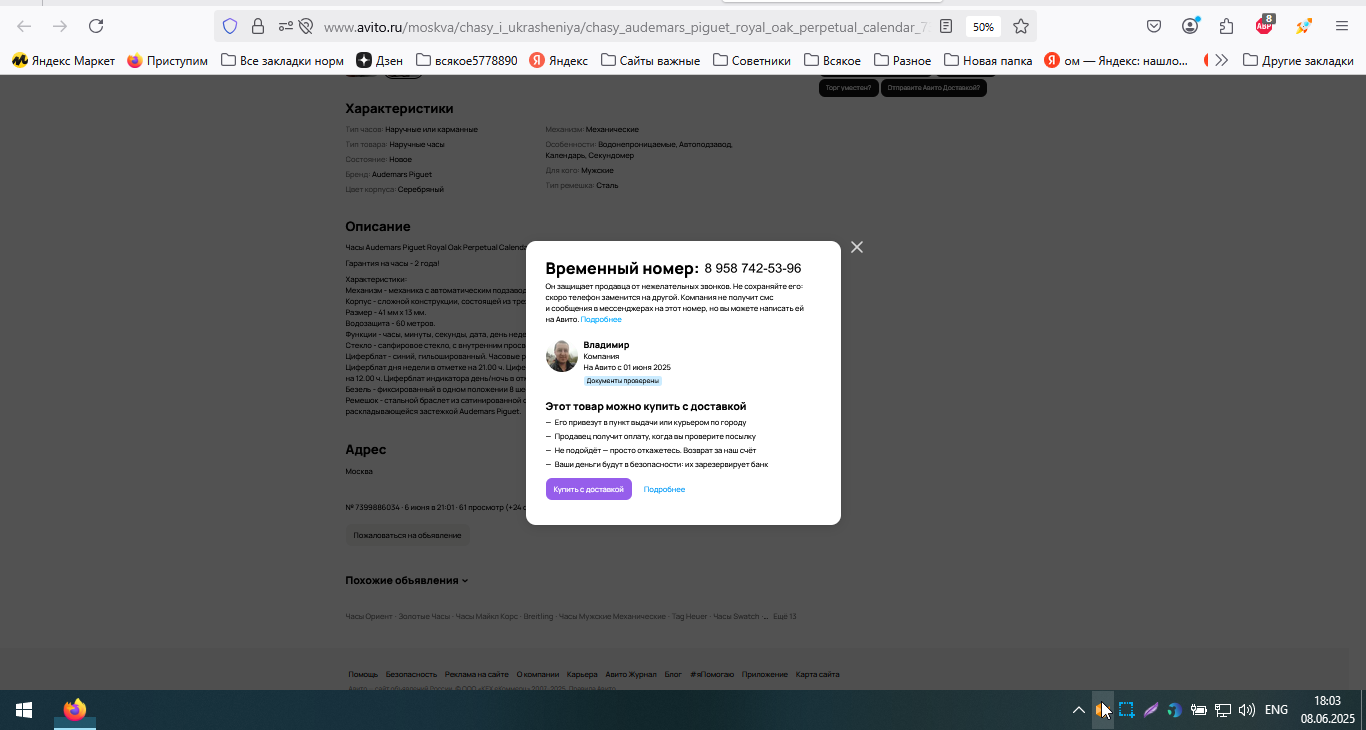This screenshot has height=730, width=1366.
Task: Open the 'Приступим' bookmark
Action: (168, 61)
